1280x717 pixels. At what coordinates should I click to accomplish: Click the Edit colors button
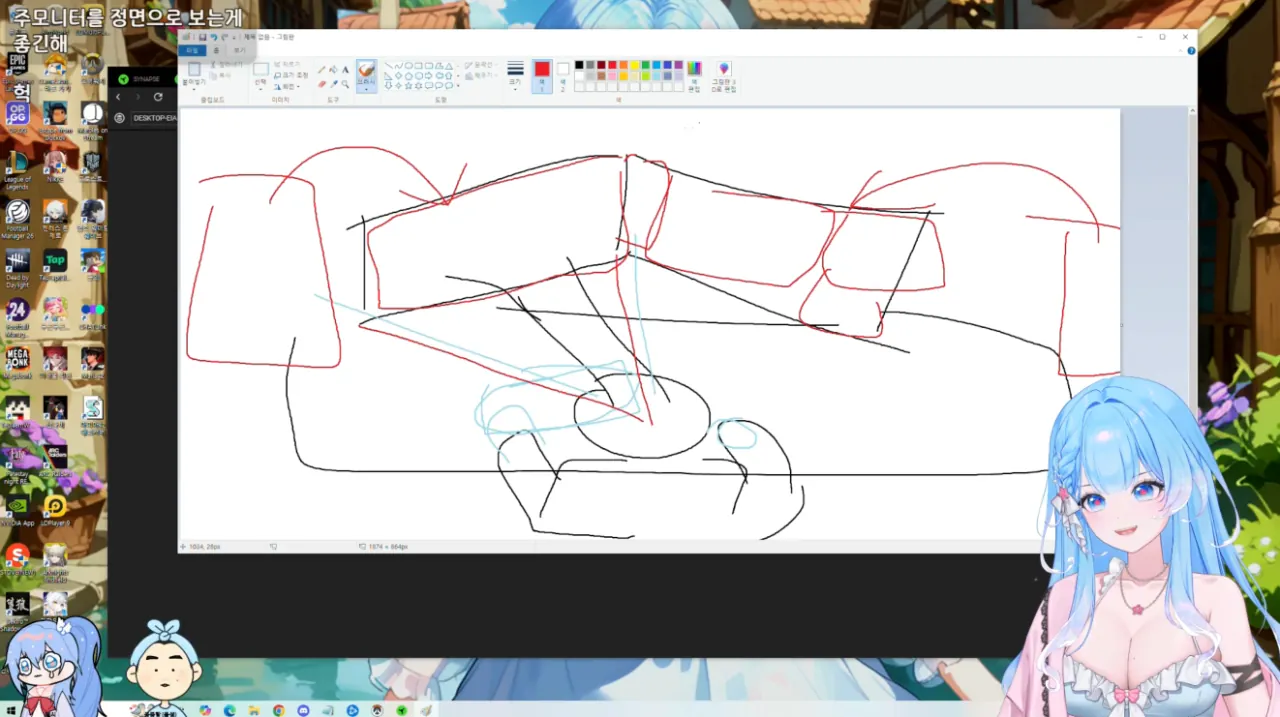694,76
